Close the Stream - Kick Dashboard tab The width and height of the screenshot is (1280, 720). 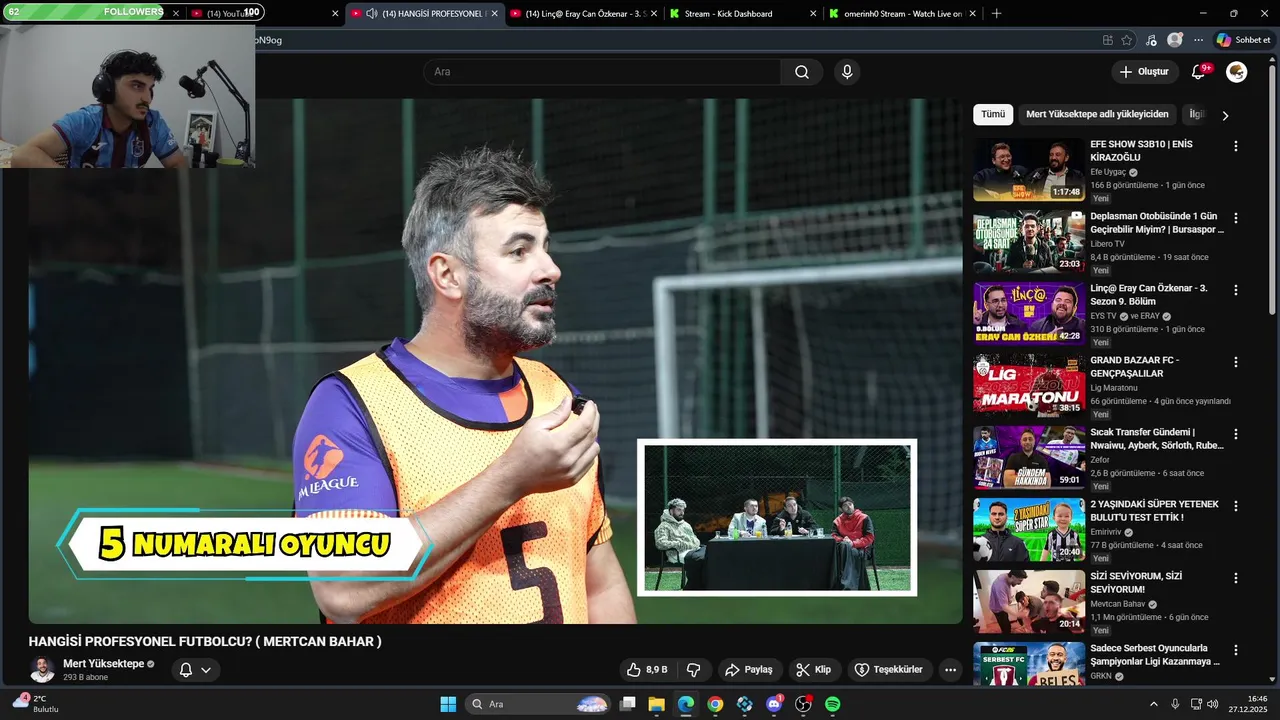coord(812,14)
